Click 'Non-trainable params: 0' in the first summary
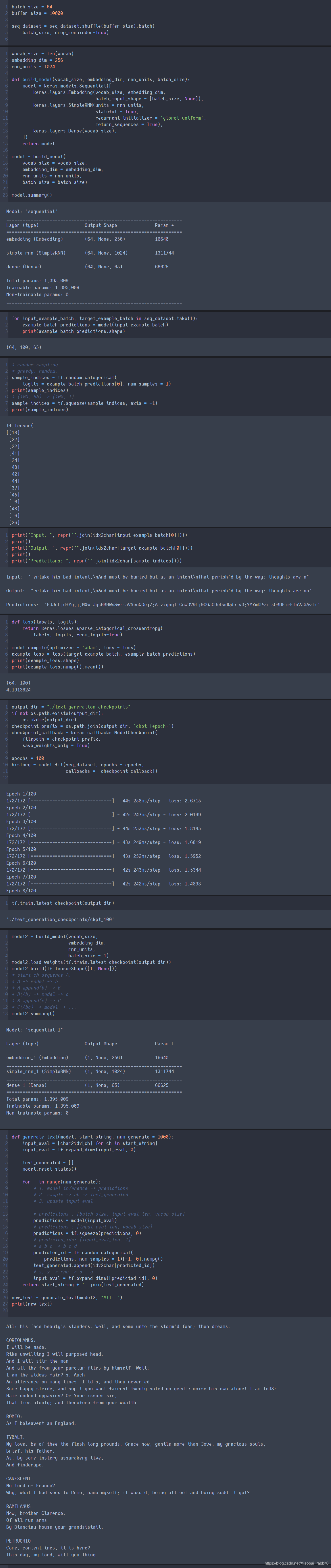Viewport: 331px width, 1568px height. [37, 294]
